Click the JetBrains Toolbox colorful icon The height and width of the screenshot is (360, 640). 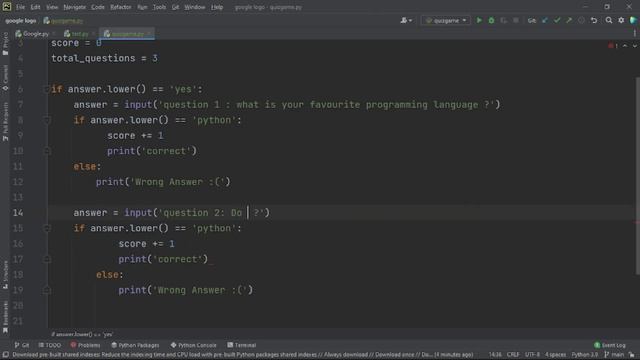633,20
